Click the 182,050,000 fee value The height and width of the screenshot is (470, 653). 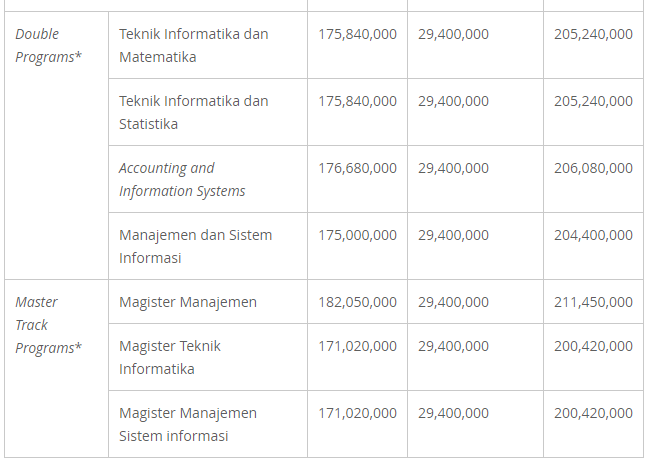point(357,302)
